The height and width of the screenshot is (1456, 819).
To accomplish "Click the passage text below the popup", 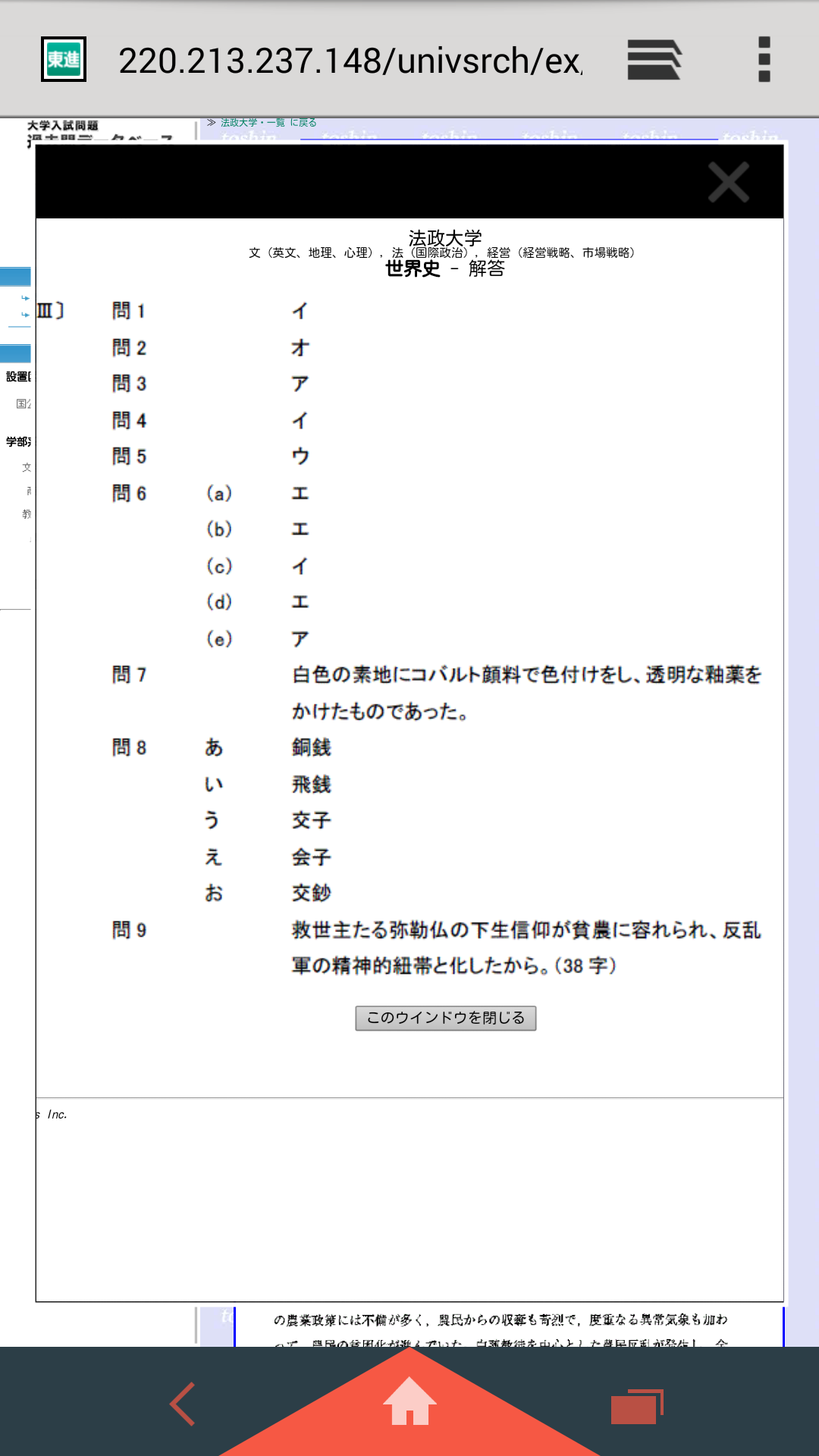I will click(x=500, y=1321).
